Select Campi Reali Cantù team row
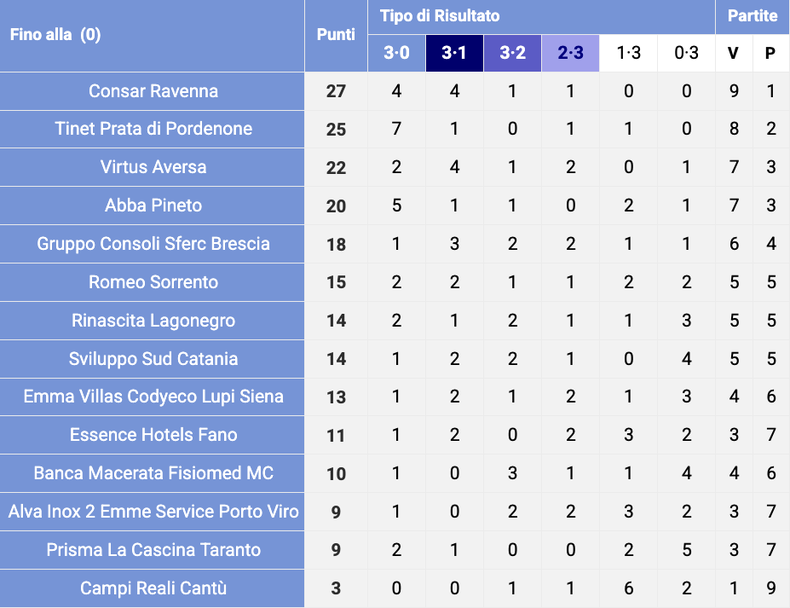Image resolution: width=790 pixels, height=608 pixels. click(x=153, y=588)
